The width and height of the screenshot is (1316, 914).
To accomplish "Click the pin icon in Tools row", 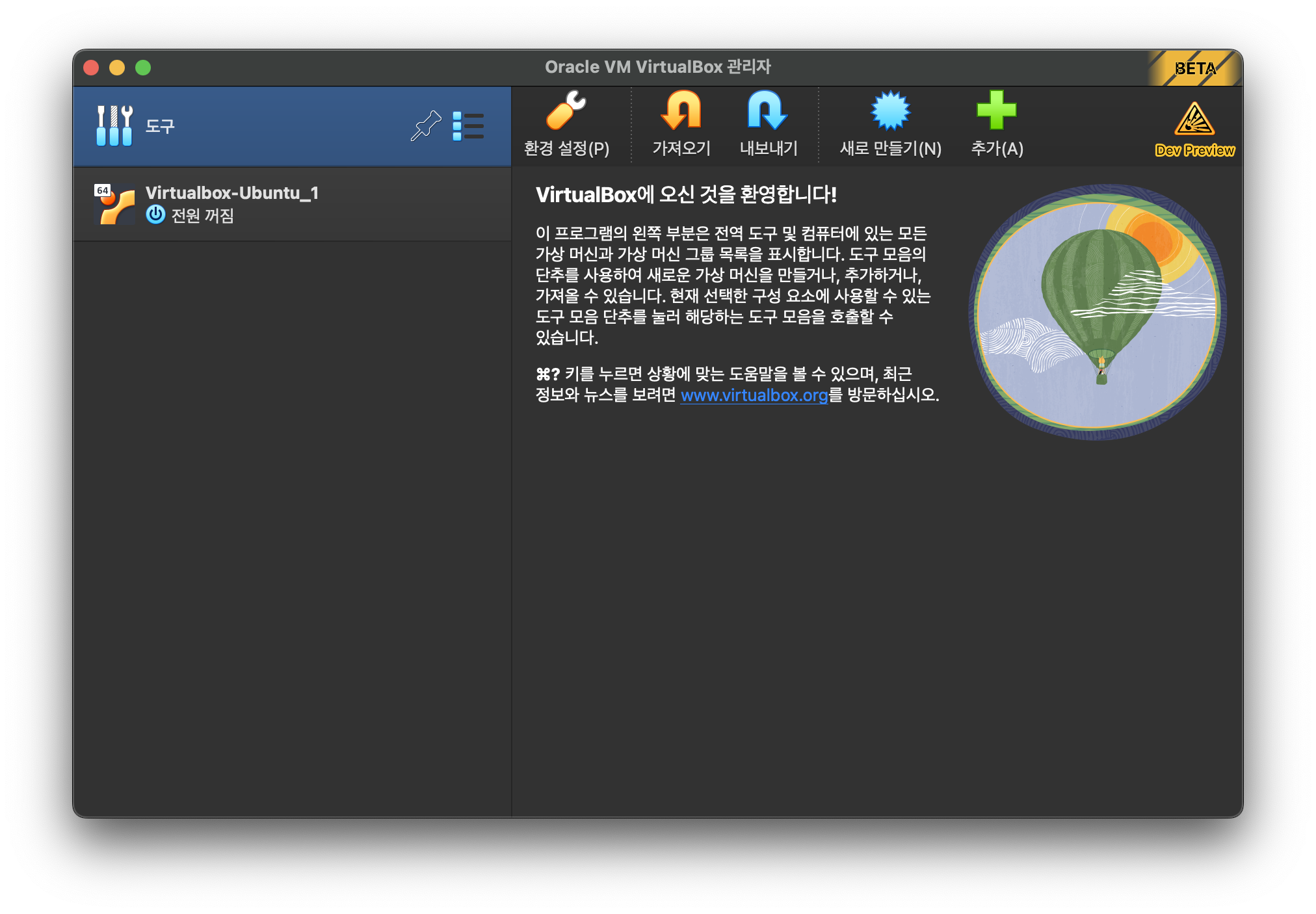I will tap(426, 125).
